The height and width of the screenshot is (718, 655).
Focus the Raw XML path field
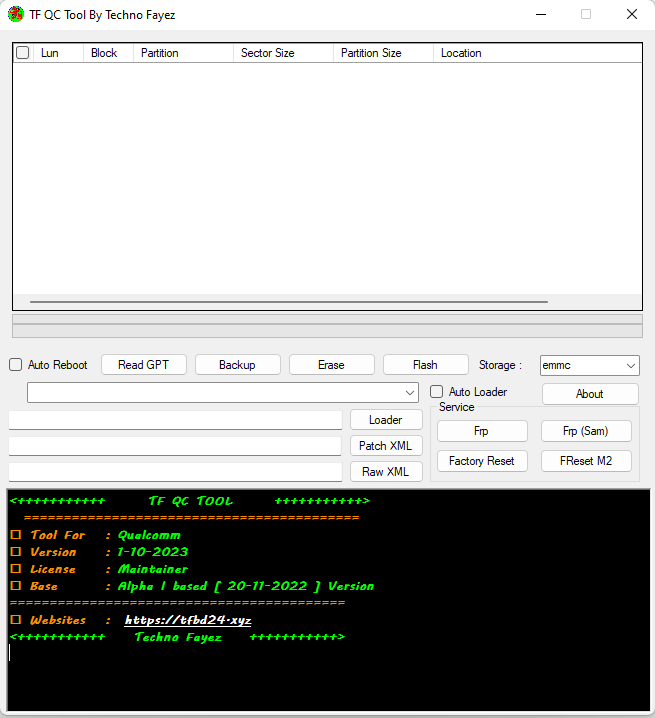click(175, 472)
